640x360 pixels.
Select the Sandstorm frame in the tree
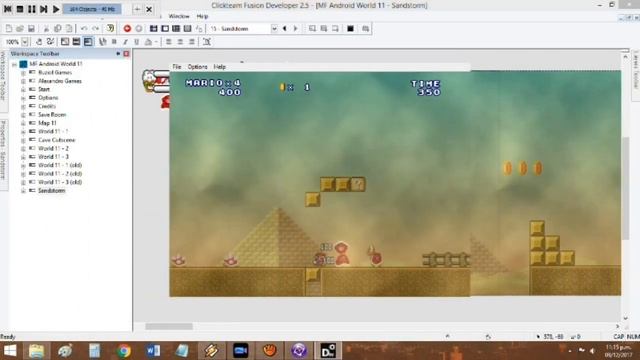click(51, 191)
